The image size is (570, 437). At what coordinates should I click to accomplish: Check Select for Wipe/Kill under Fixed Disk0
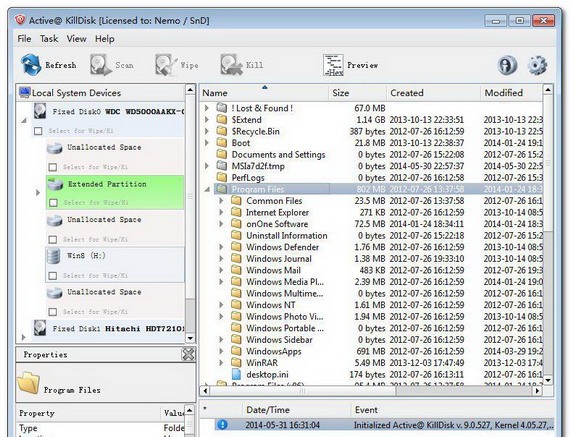(x=38, y=131)
